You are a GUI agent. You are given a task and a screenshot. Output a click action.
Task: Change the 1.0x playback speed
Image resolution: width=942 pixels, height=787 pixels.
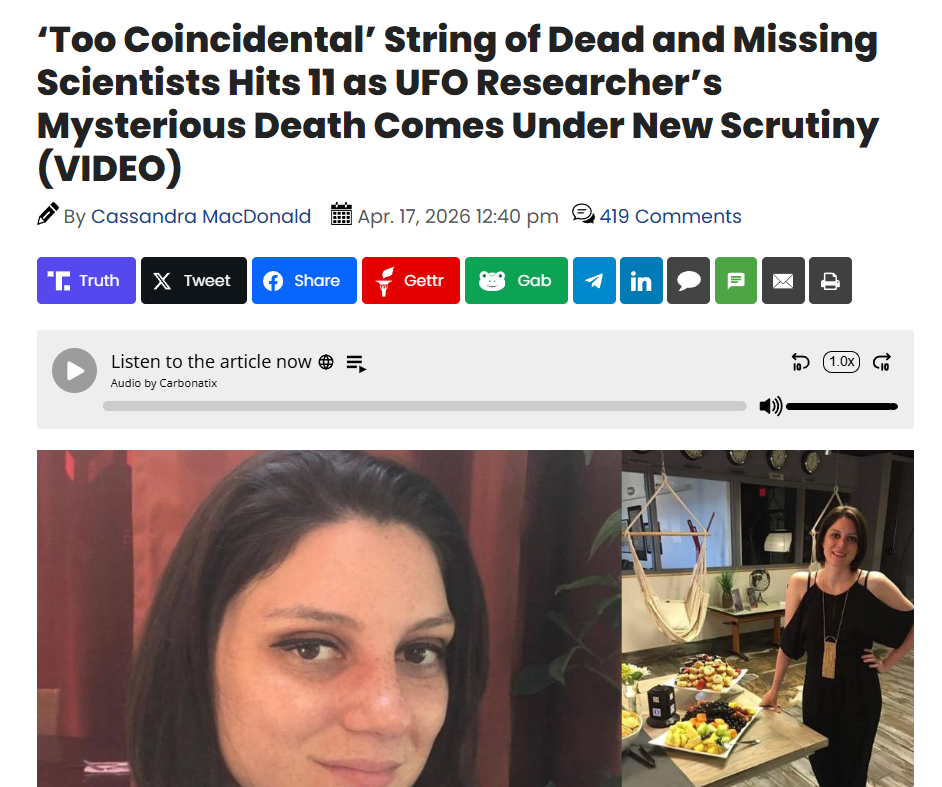tap(841, 362)
